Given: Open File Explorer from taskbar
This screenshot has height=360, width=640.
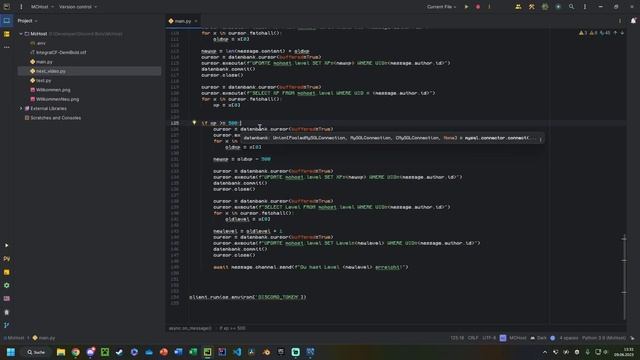Looking at the screenshot, I should (61, 352).
